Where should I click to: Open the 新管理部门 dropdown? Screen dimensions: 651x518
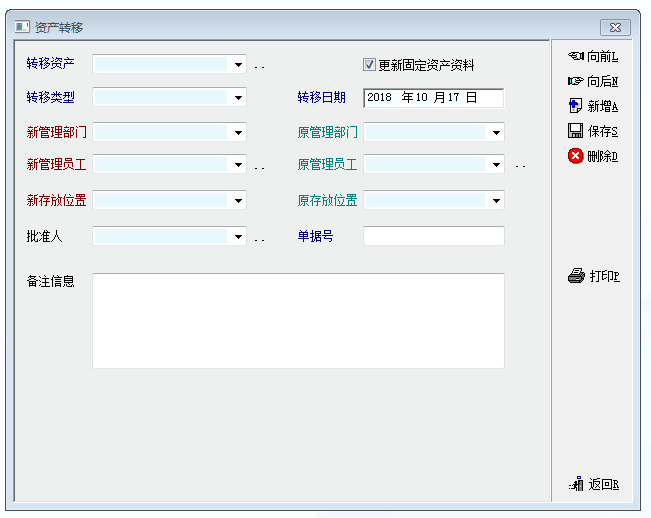[x=238, y=132]
